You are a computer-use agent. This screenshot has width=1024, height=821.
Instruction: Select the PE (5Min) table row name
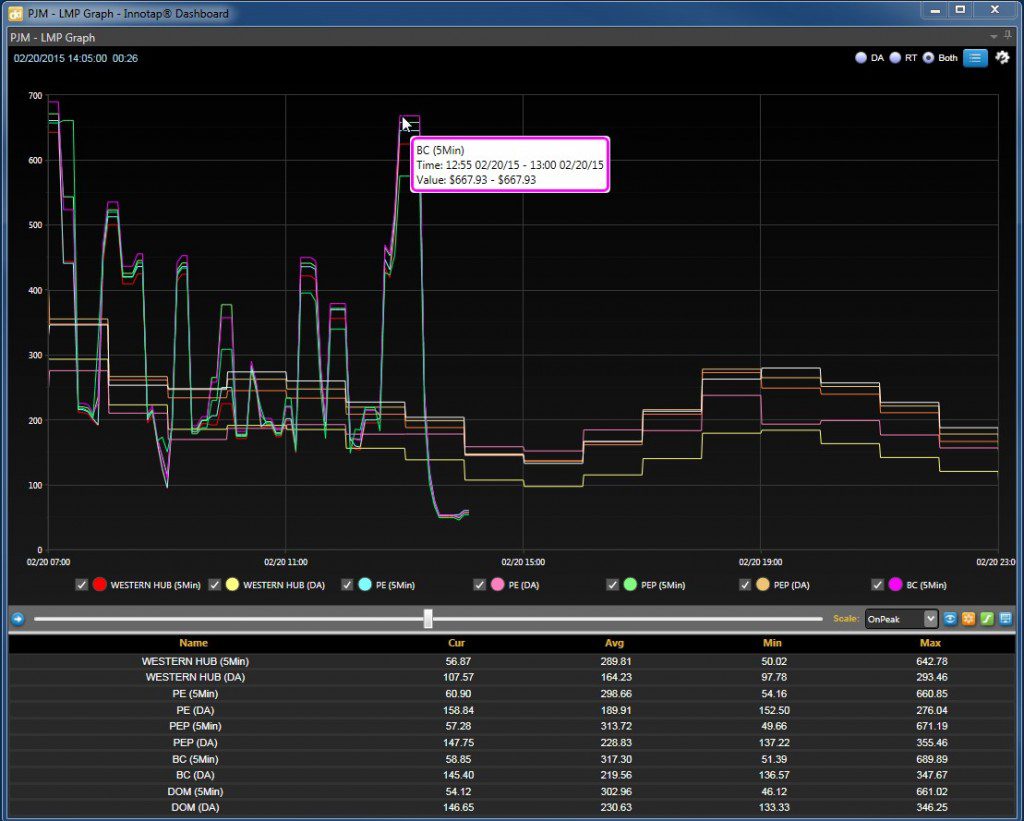coord(195,694)
